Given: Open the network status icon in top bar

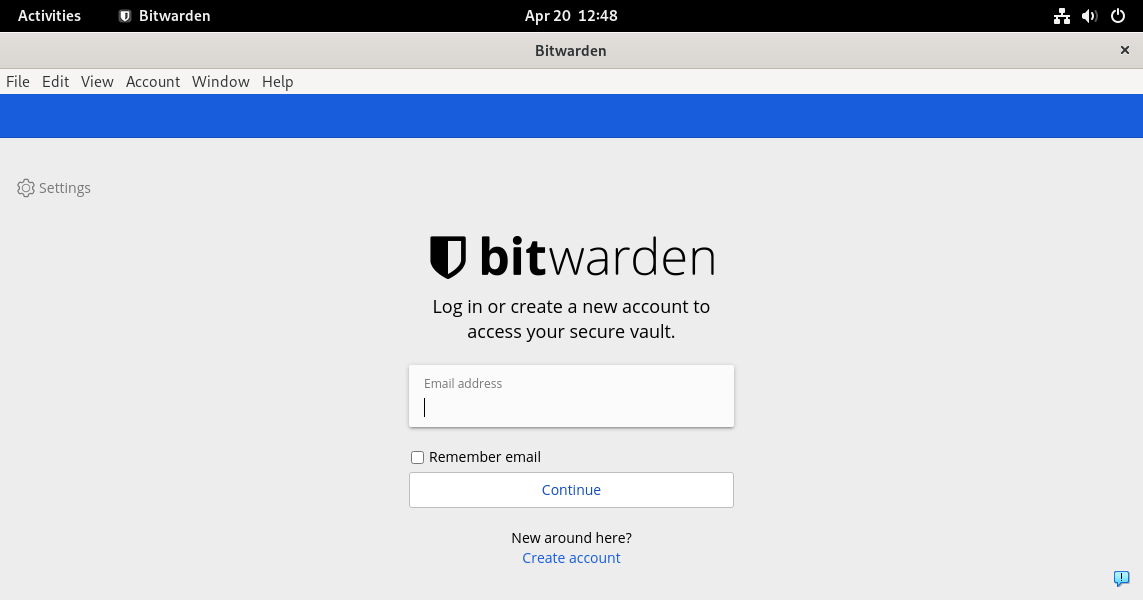Looking at the screenshot, I should click(1061, 16).
